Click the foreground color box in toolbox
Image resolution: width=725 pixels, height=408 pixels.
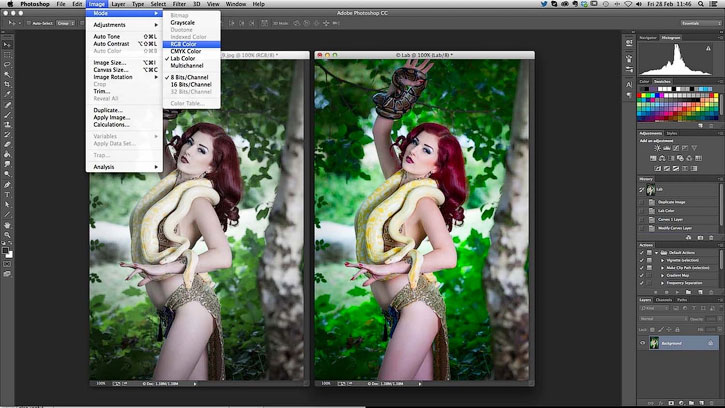tap(6, 250)
